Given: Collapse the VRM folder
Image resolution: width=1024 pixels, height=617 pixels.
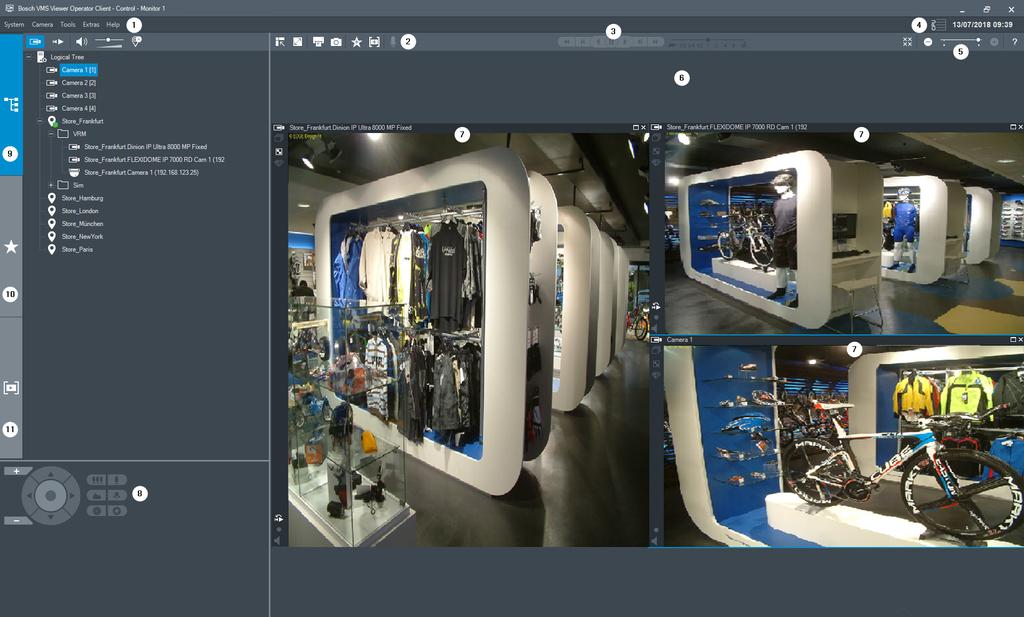Looking at the screenshot, I should click(51, 134).
